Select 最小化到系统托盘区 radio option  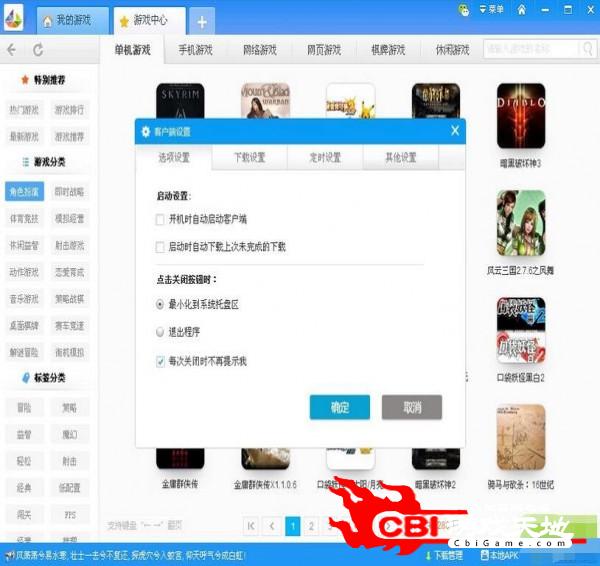coord(160,303)
